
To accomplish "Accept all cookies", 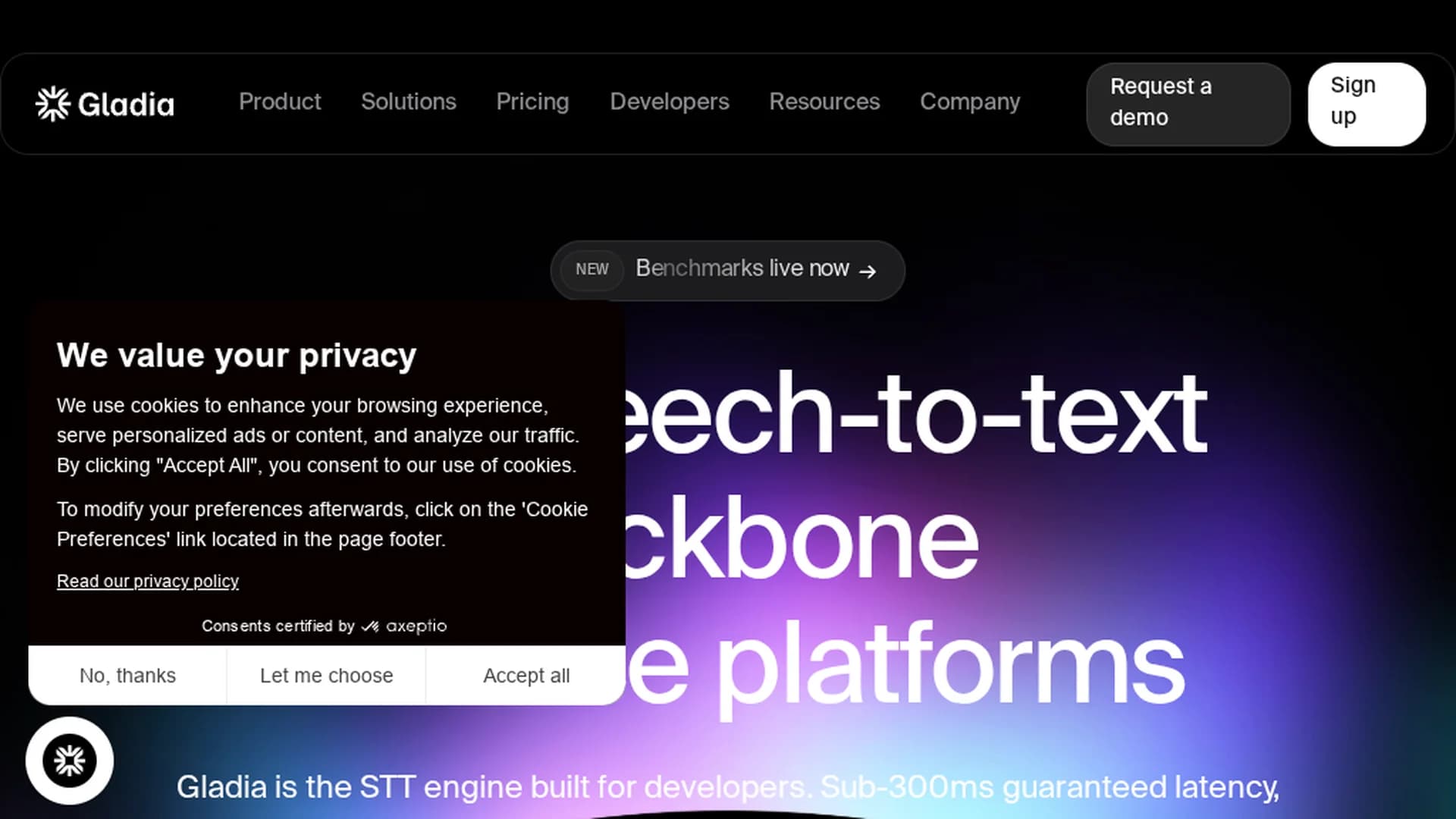I will tap(526, 675).
